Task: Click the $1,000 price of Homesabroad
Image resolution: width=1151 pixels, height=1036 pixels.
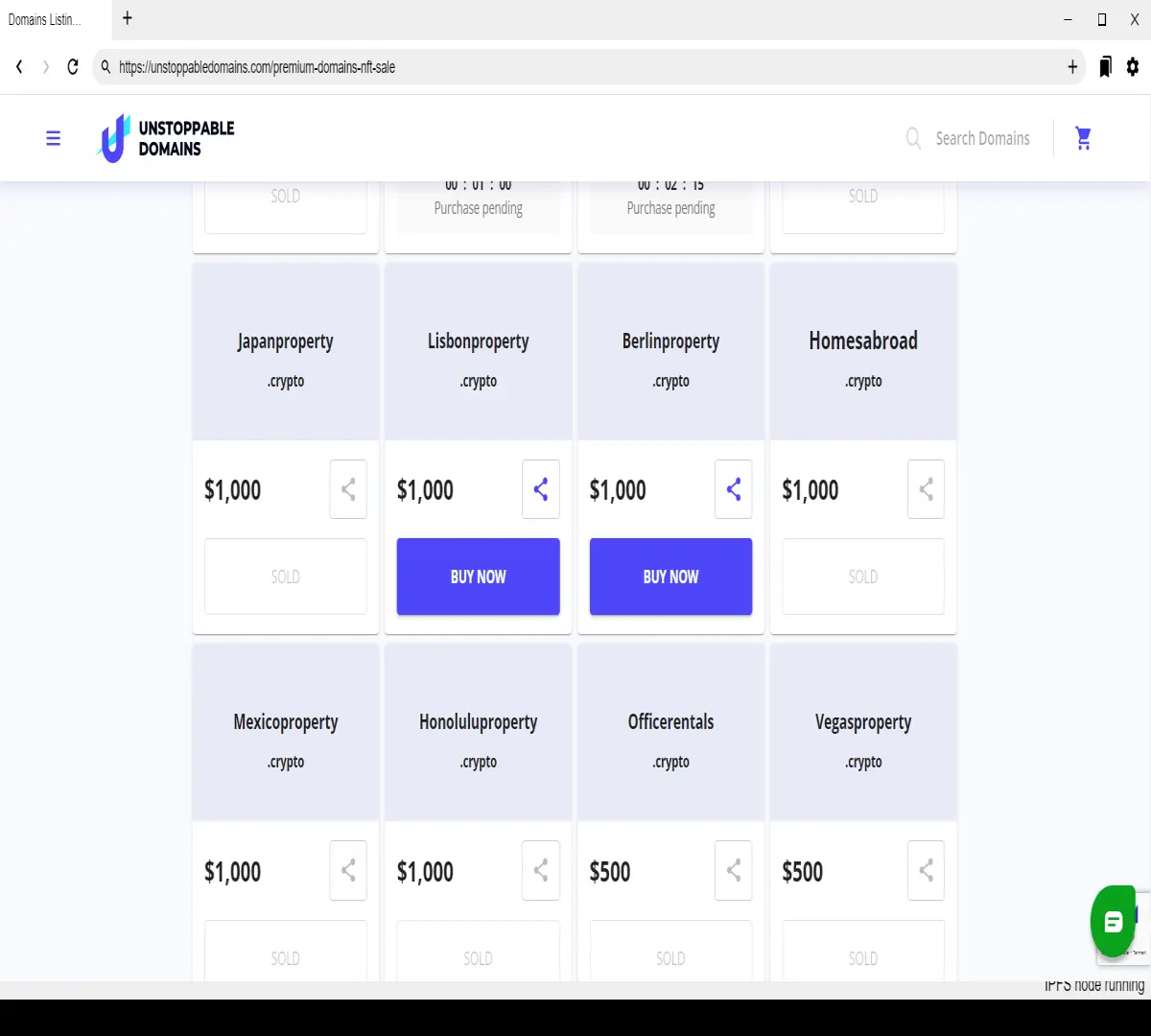Action: 810,490
